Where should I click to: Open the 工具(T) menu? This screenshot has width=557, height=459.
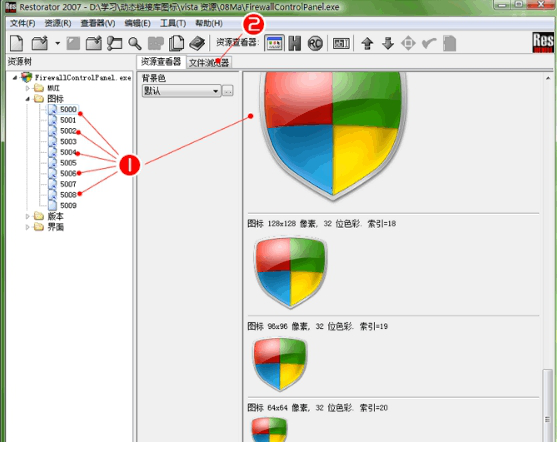(x=173, y=23)
